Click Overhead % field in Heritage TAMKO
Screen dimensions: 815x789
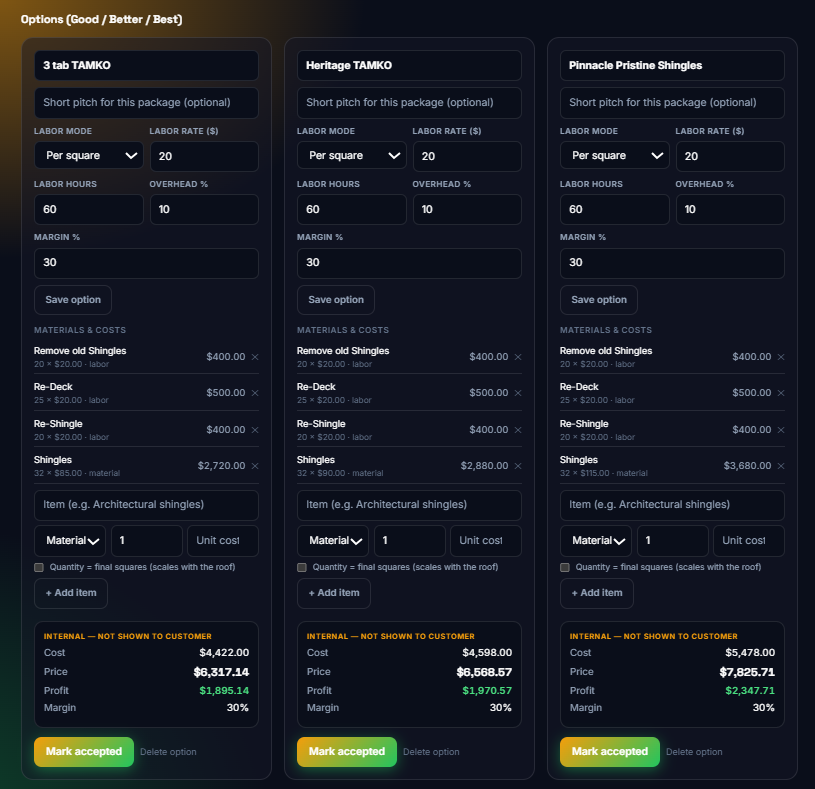click(x=467, y=209)
